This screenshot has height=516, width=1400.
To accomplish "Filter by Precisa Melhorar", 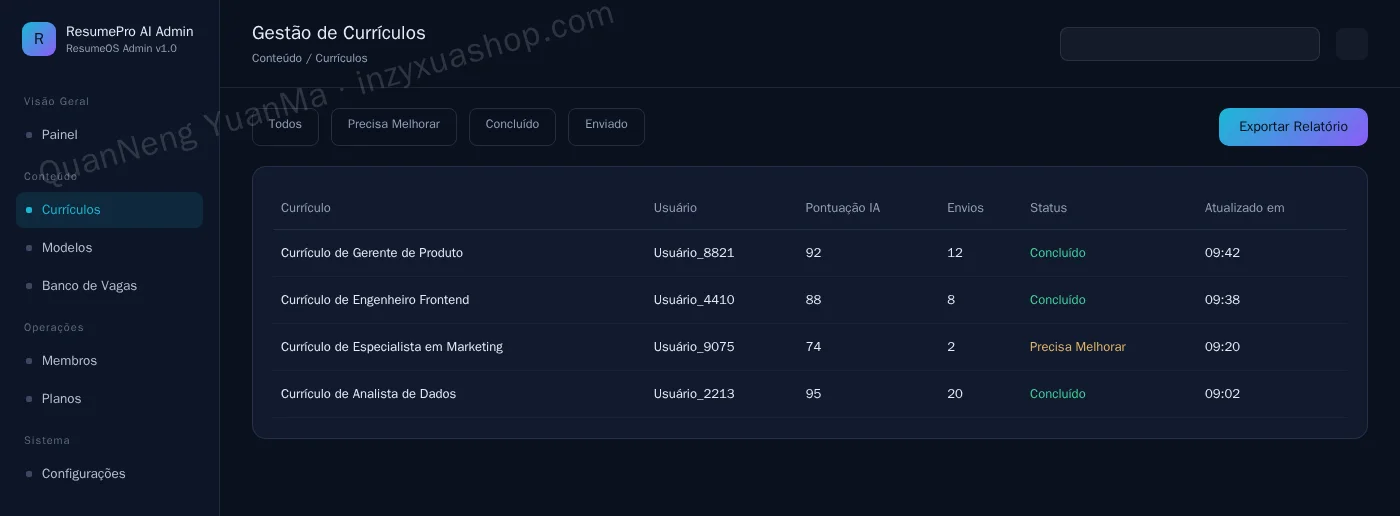I will 394,127.
